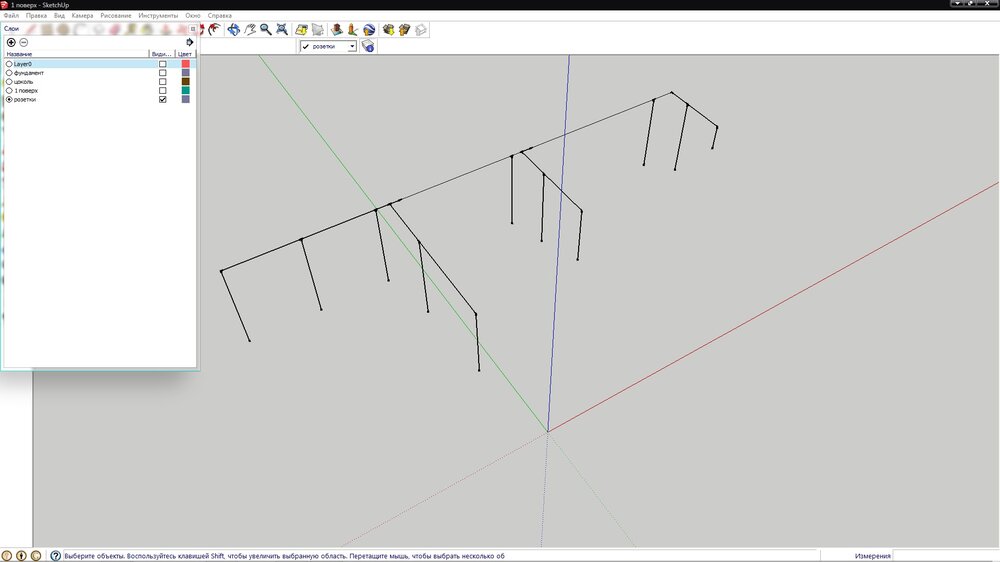This screenshot has width=1000, height=562.
Task: Open the Камера menu
Action: [82, 16]
